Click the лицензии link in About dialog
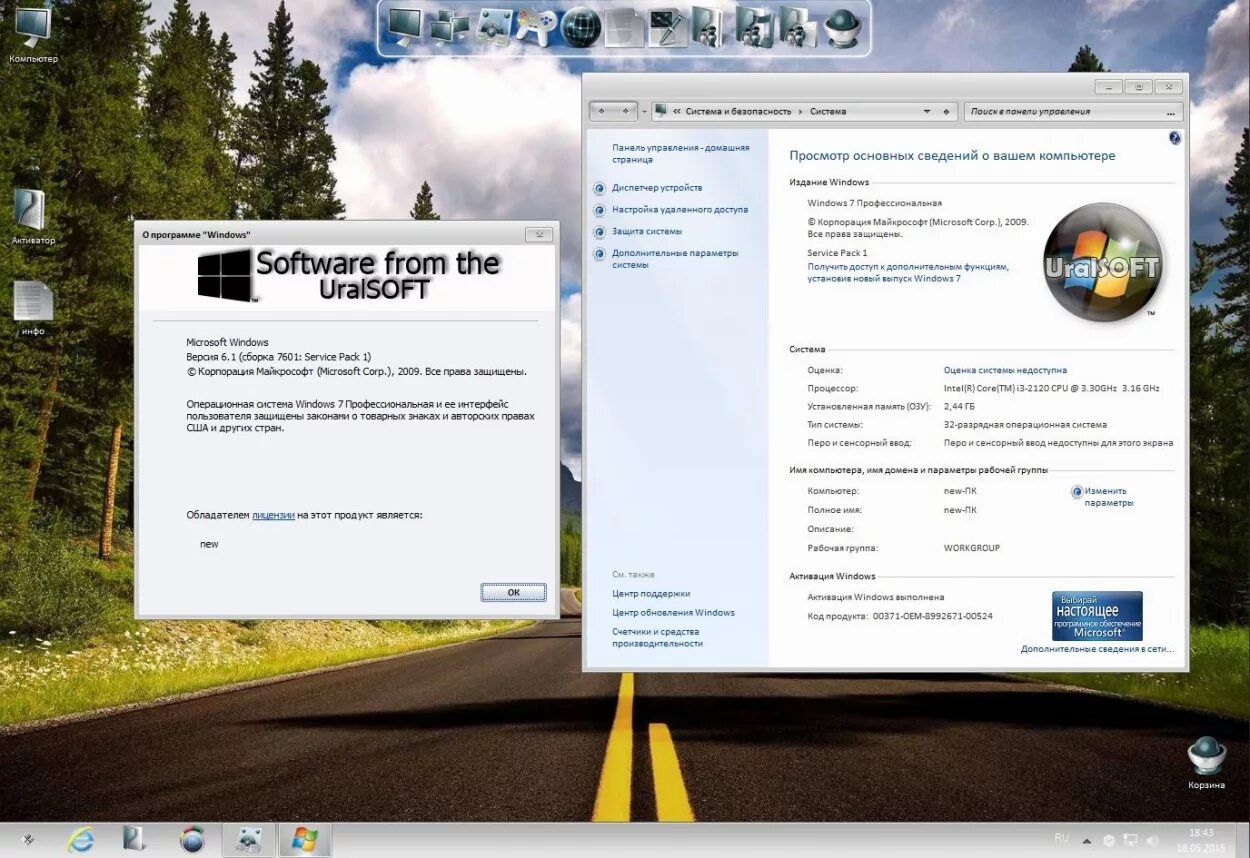Viewport: 1250px width, 858px height. [273, 515]
